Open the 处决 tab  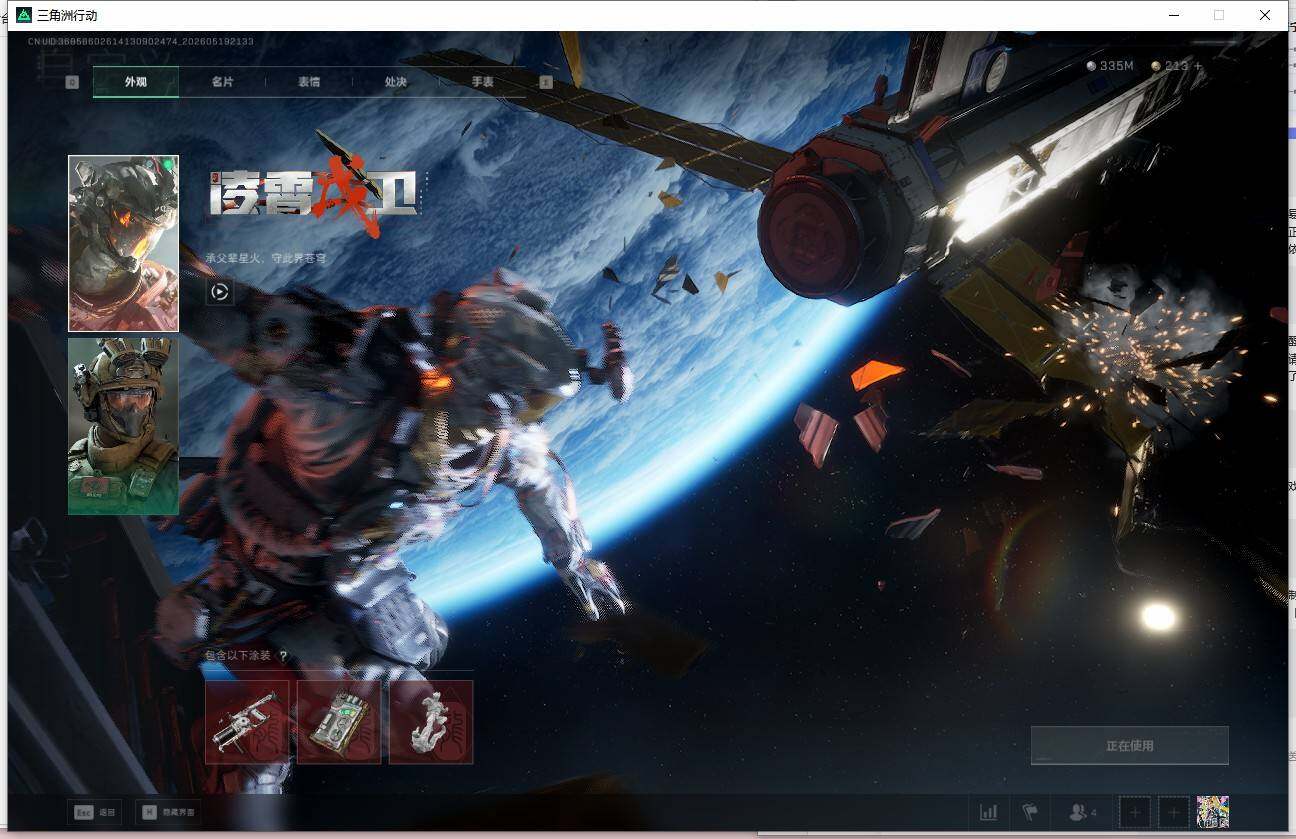click(x=396, y=82)
